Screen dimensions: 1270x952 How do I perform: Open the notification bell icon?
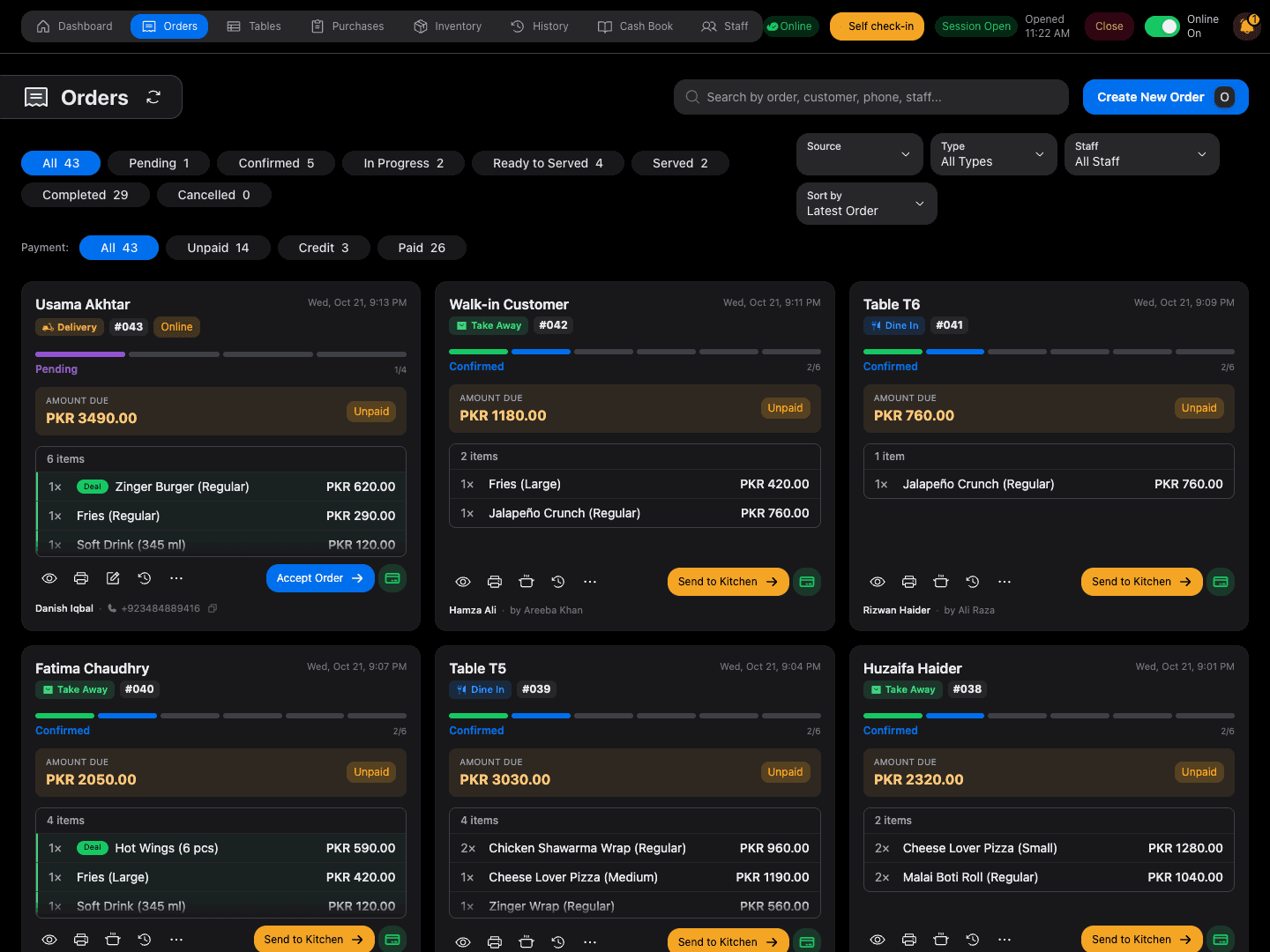coord(1247,26)
